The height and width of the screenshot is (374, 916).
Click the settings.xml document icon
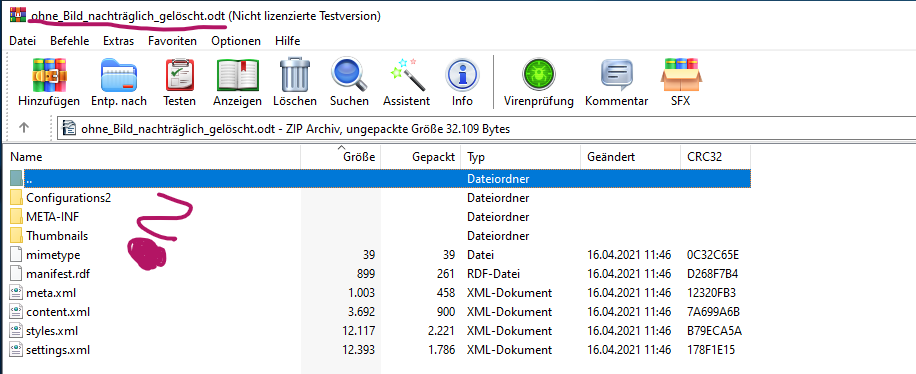click(x=16, y=350)
